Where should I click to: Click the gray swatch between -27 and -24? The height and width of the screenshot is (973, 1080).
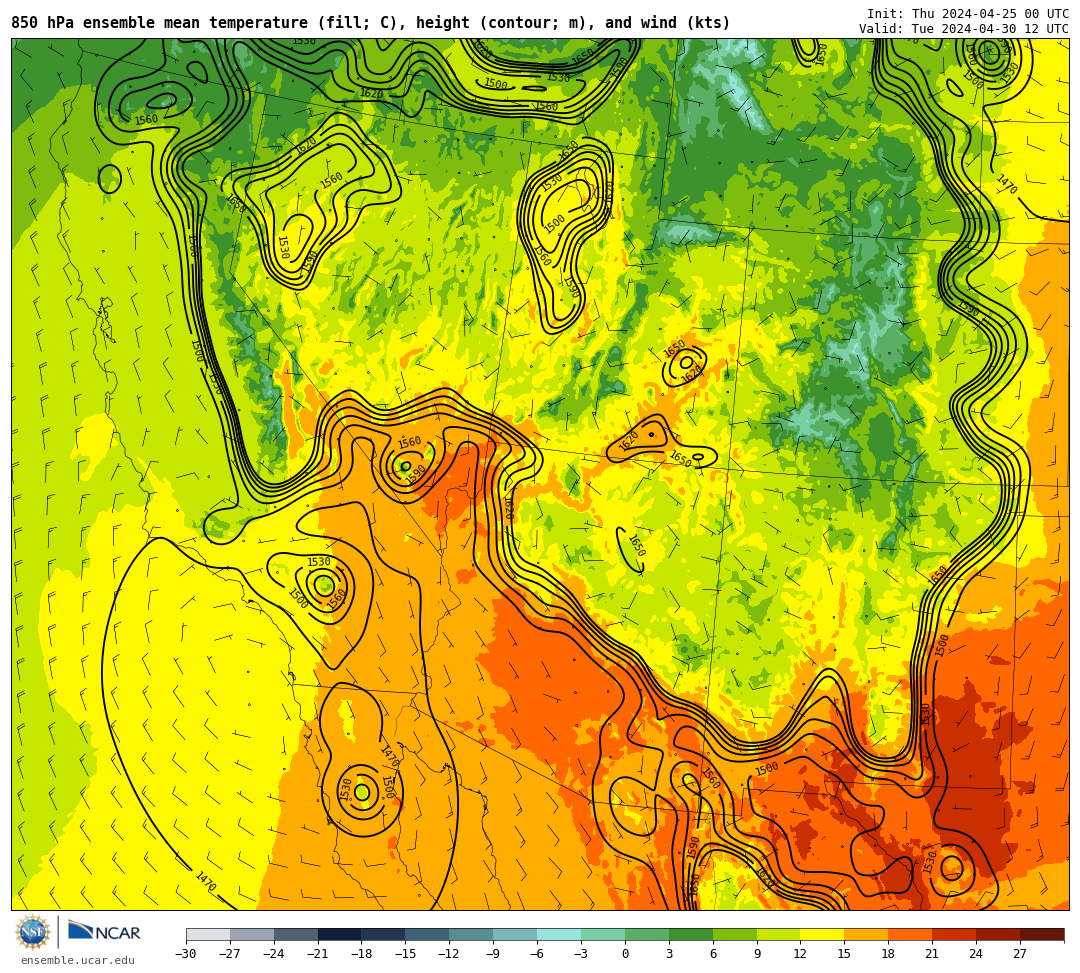(252, 934)
